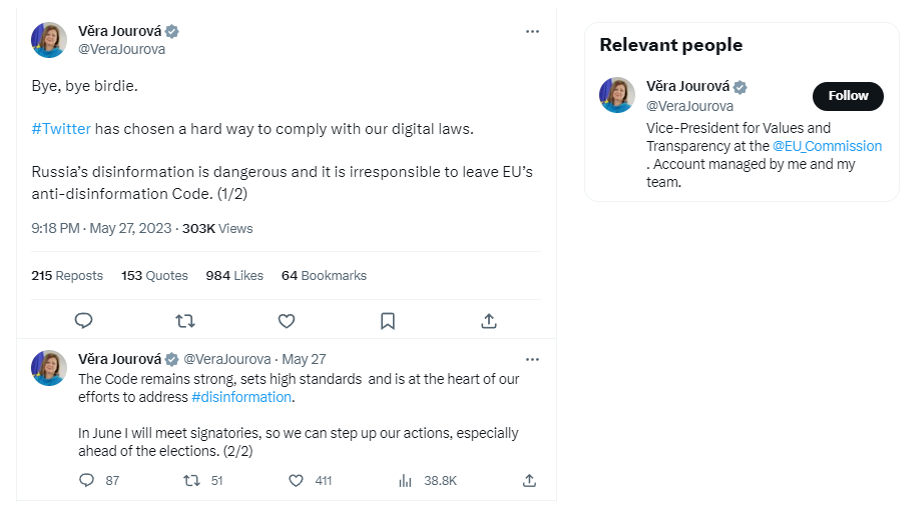This screenshot has width=924, height=520.
Task: Reply to the main tweet
Action: 84,321
